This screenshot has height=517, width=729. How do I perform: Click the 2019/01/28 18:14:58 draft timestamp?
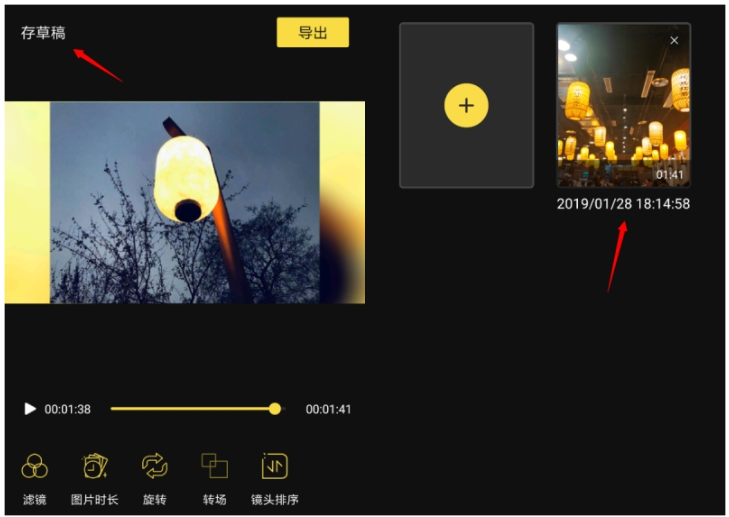click(623, 204)
